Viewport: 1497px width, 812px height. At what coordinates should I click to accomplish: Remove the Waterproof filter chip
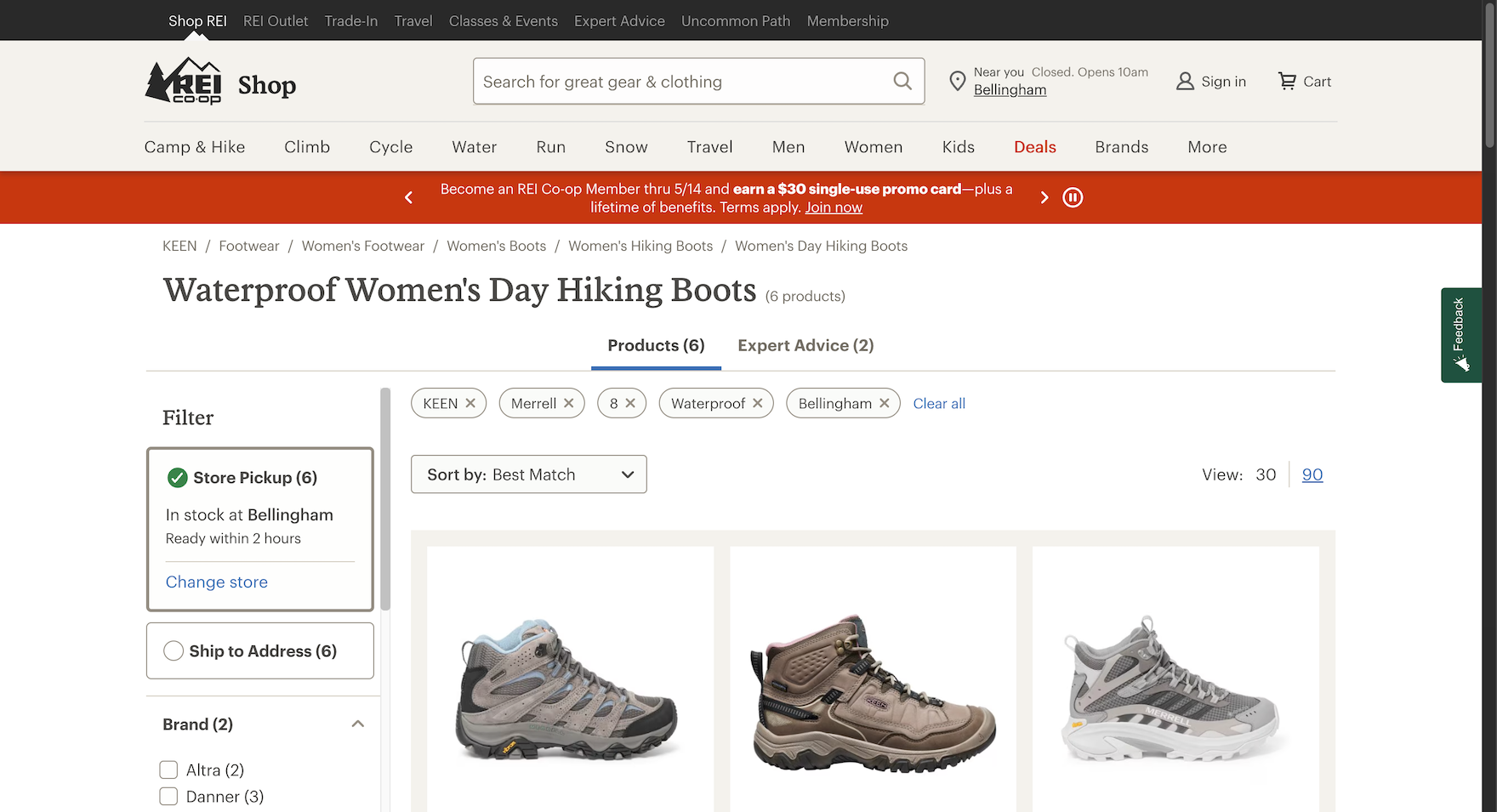point(758,403)
